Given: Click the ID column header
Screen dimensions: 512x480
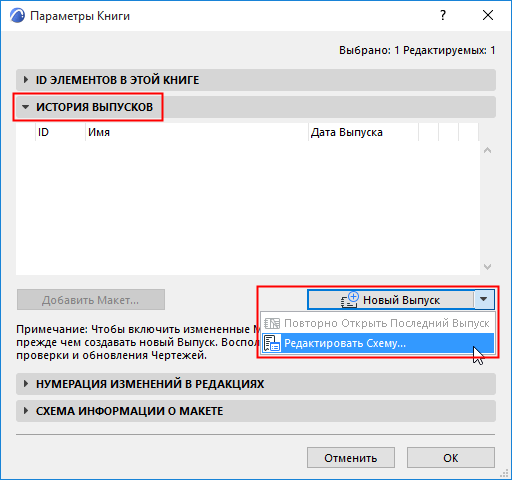Looking at the screenshot, I should pyautogui.click(x=60, y=132).
